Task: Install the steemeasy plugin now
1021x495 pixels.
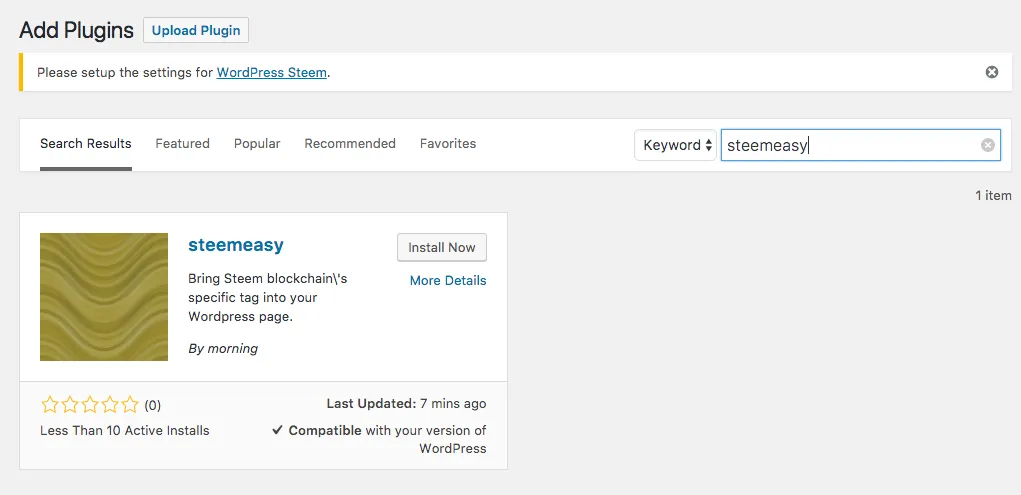Action: pos(441,248)
